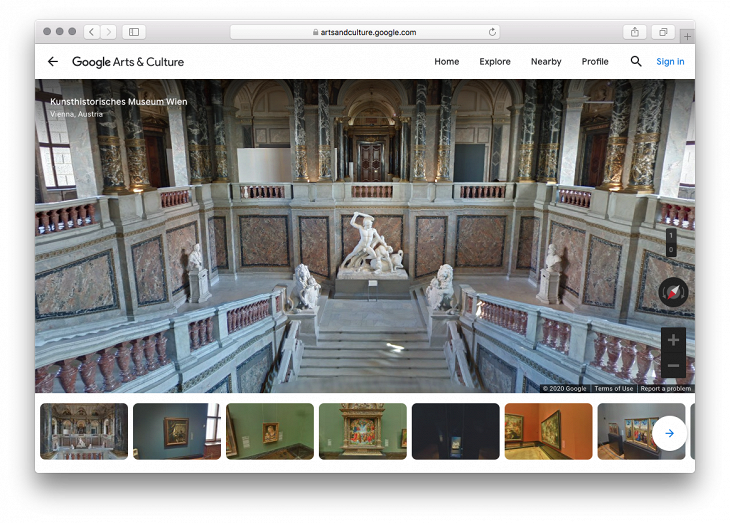Go to the Explore menu item

pos(495,62)
